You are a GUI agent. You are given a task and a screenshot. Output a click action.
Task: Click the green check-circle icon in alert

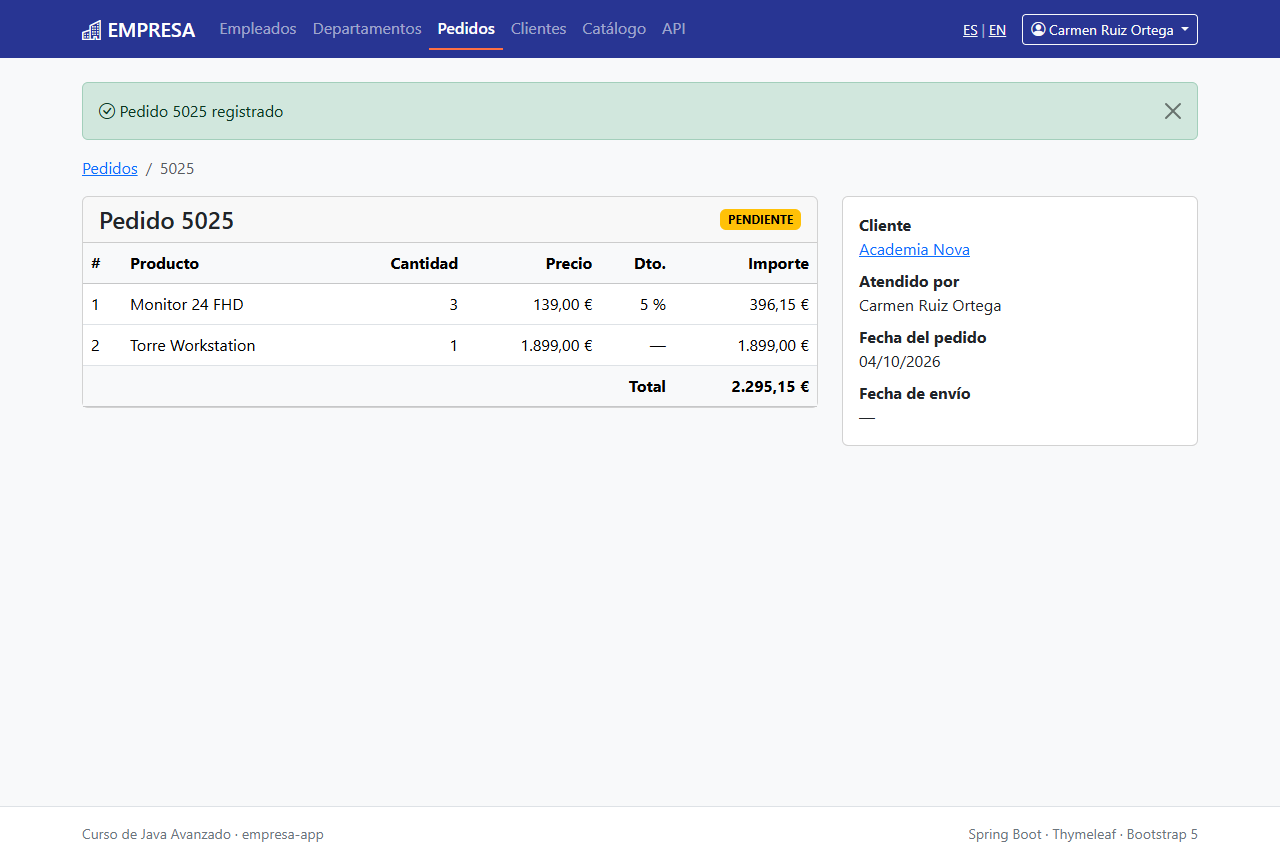coord(107,111)
